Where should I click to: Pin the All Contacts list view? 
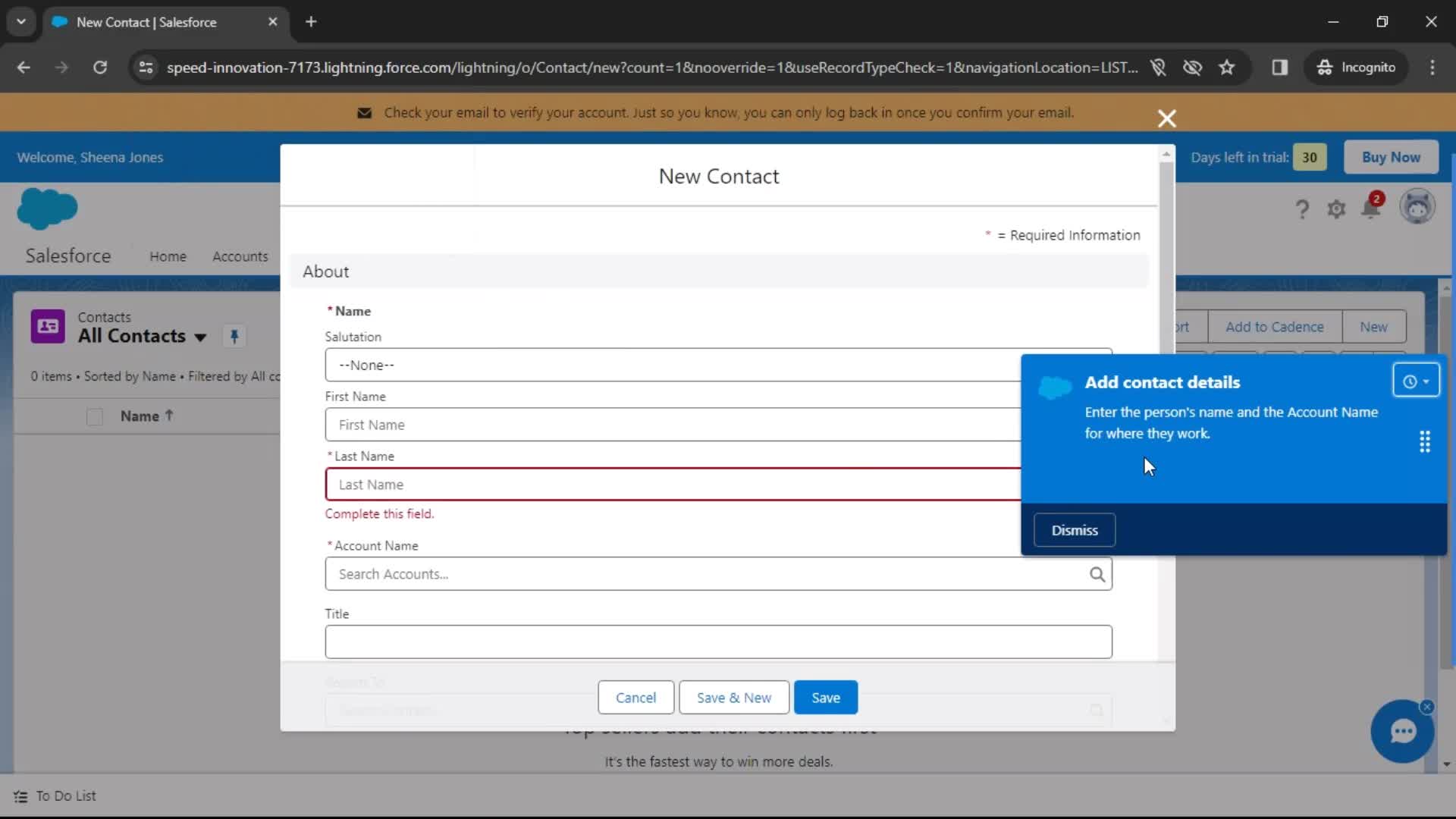coord(234,336)
